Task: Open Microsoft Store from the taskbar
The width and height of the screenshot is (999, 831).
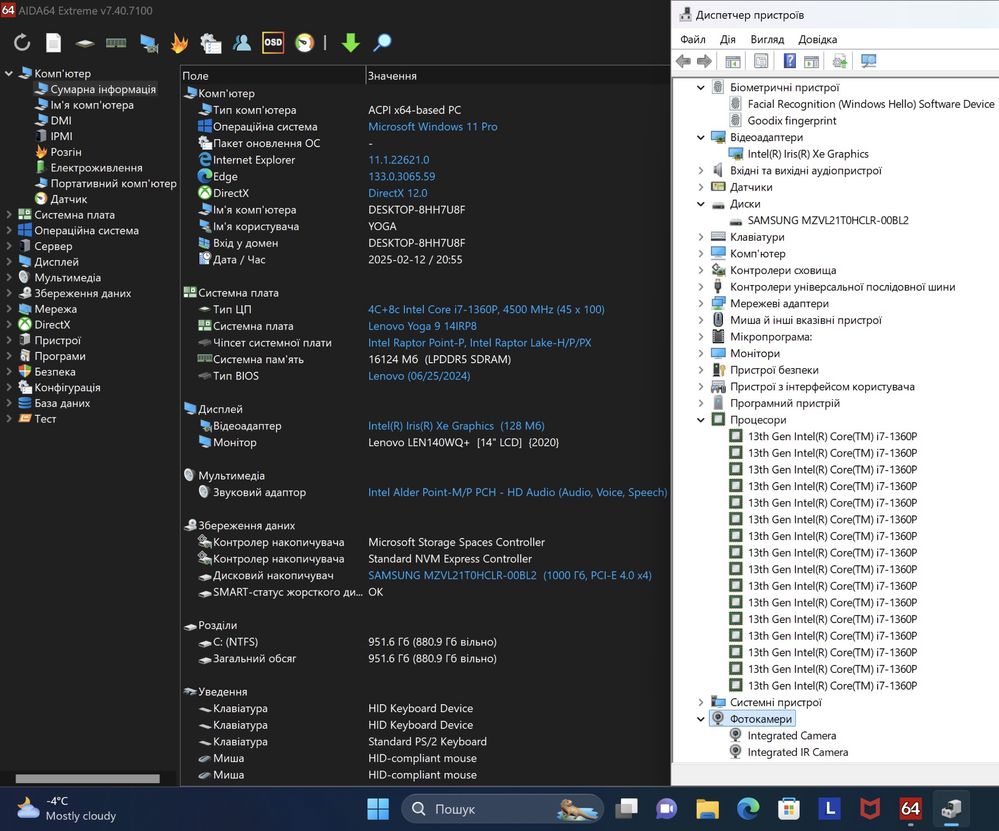Action: 788,809
